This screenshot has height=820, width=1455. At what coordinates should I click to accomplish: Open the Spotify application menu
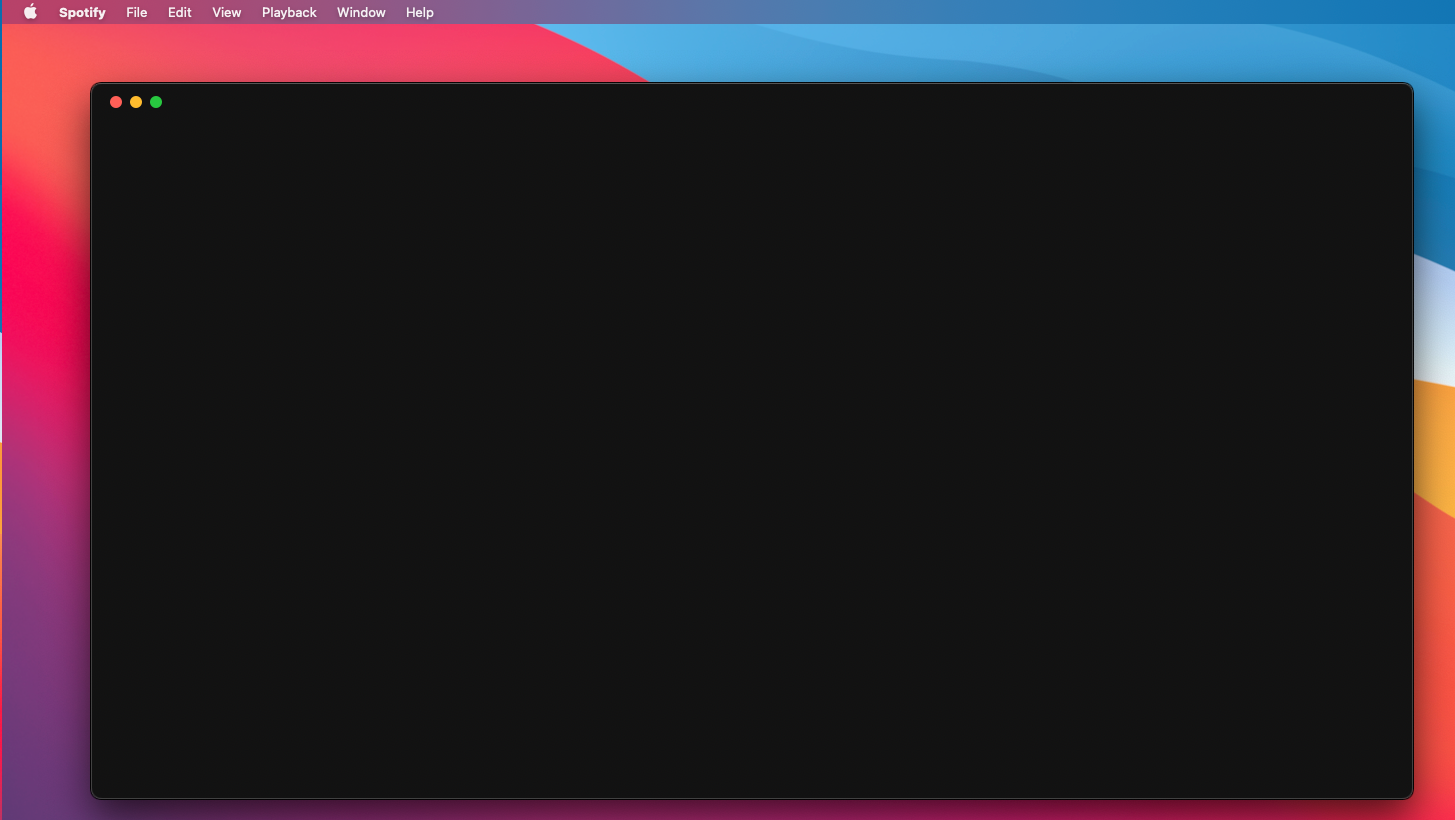82,12
